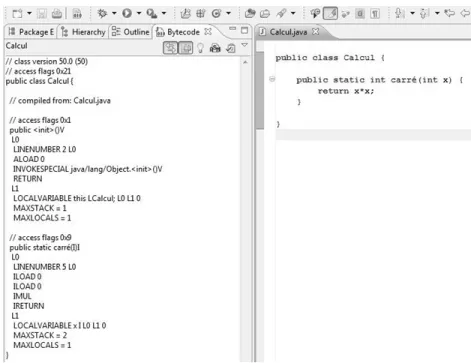Screen dimensions: 471x363
Task: Click the binary file icon in toolbar
Action: pyautogui.click(x=77, y=14)
